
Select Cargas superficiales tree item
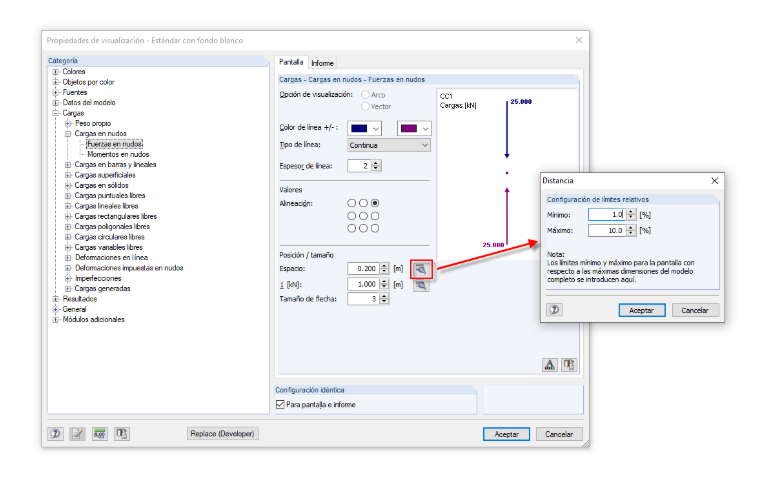pos(105,175)
